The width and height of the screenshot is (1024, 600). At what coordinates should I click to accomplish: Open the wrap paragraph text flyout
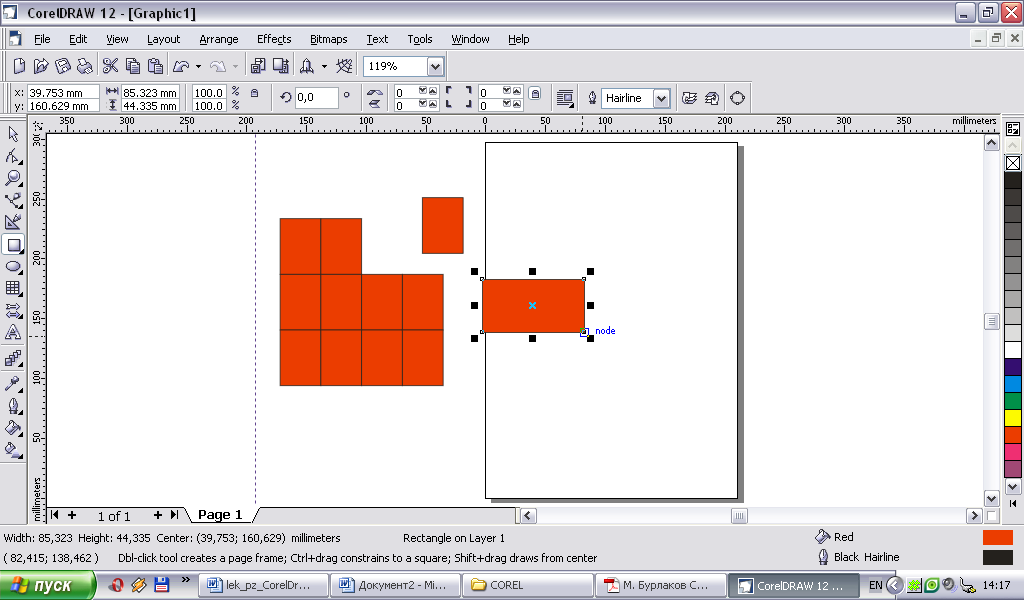tap(565, 99)
